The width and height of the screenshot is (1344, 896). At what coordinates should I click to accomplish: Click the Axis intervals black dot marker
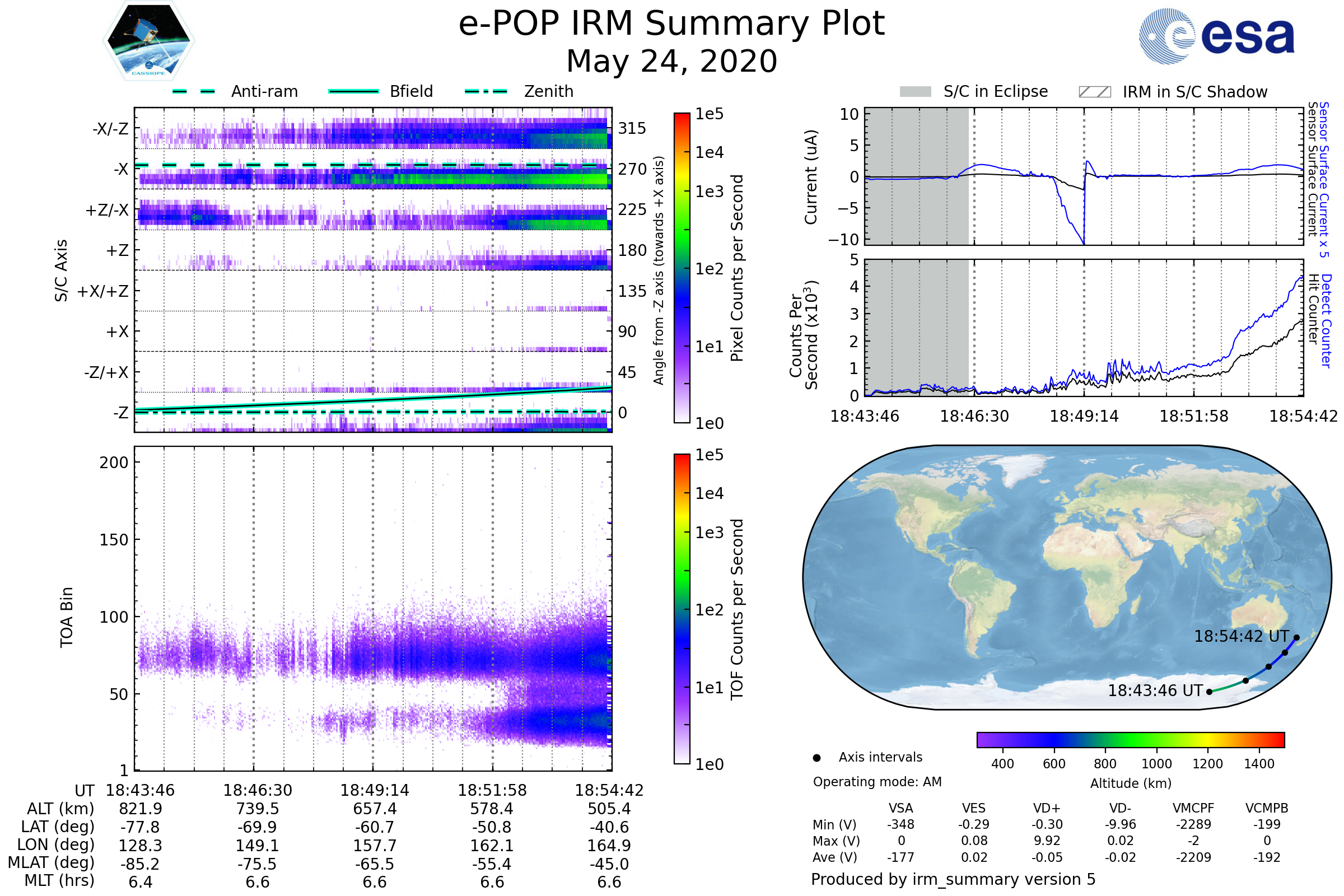pyautogui.click(x=816, y=758)
